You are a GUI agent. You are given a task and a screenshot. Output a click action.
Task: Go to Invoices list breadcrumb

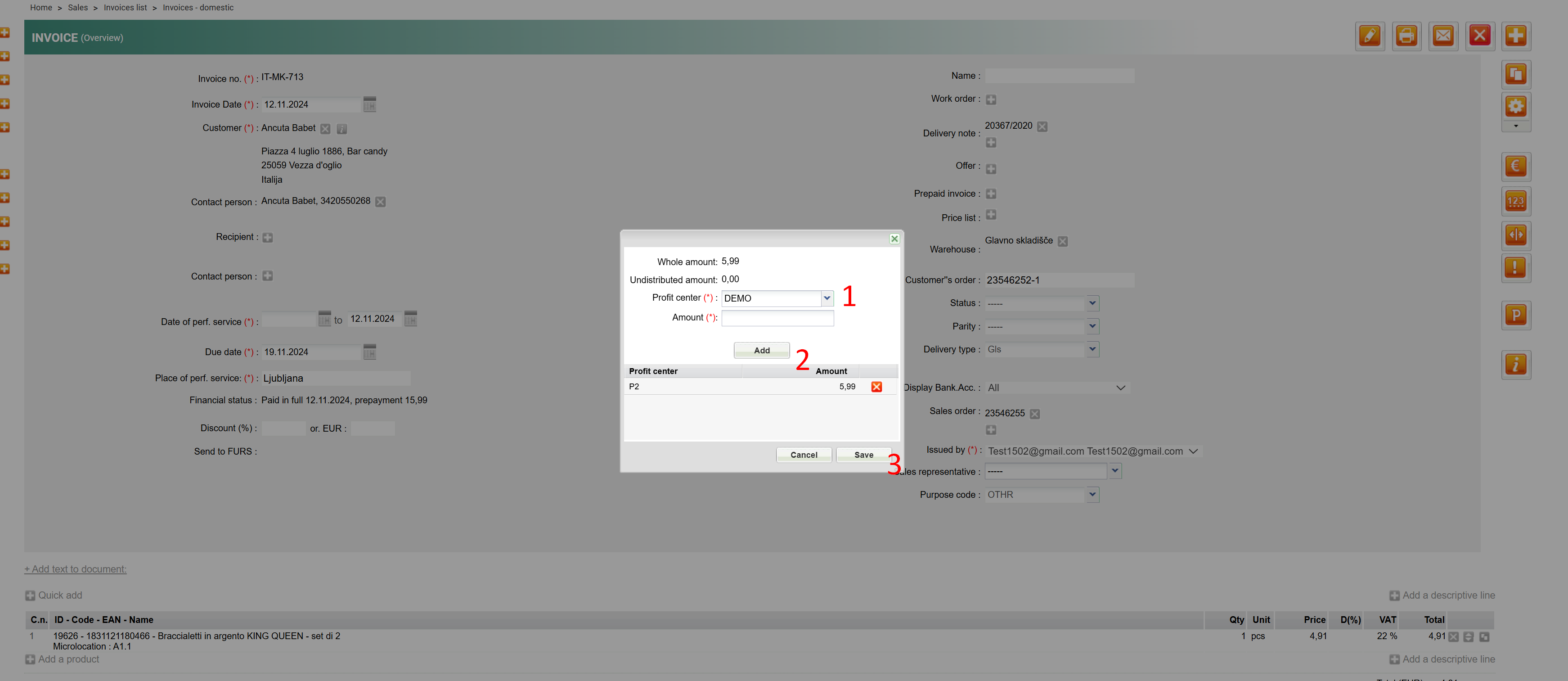[x=125, y=7]
